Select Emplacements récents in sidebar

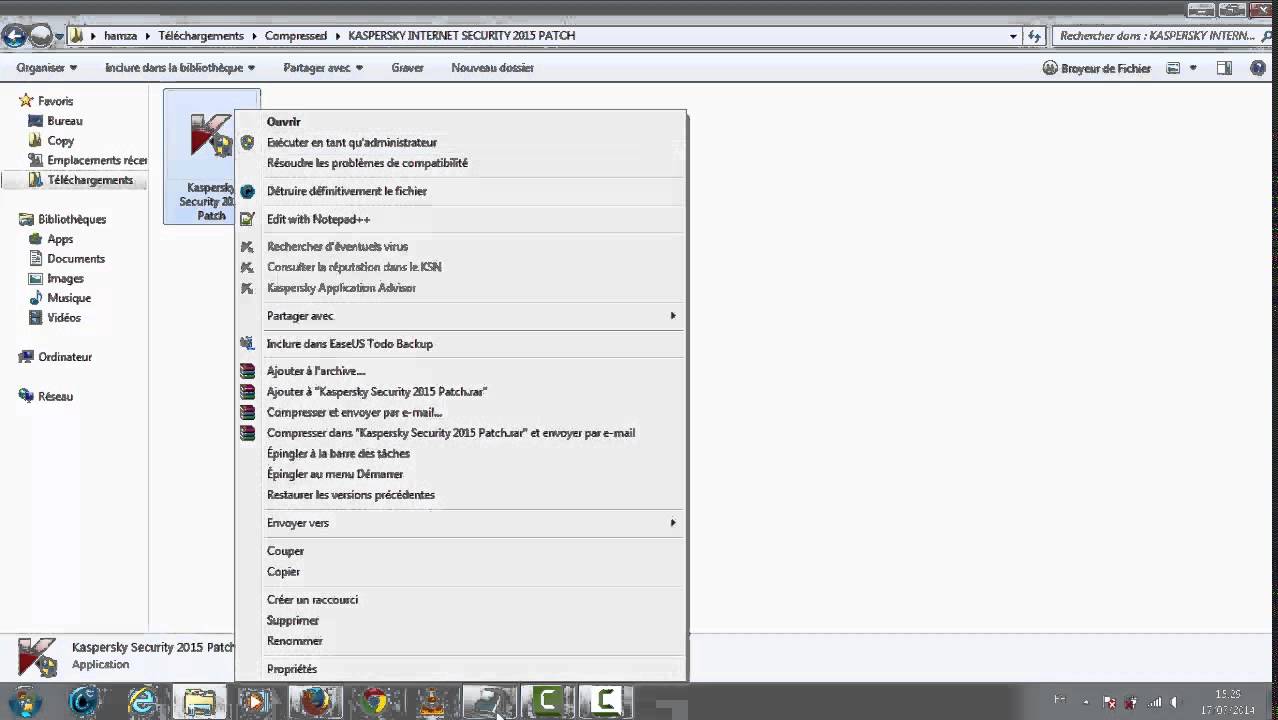pyautogui.click(x=87, y=160)
